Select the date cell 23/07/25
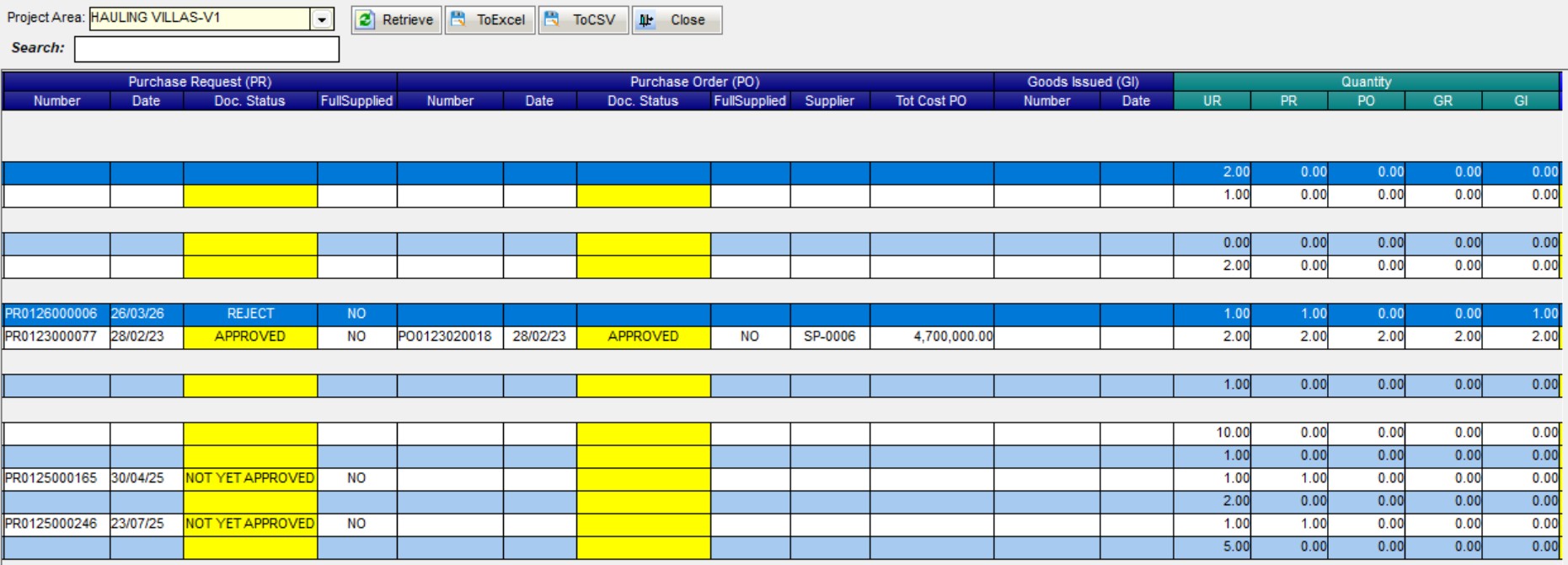 click(x=147, y=524)
